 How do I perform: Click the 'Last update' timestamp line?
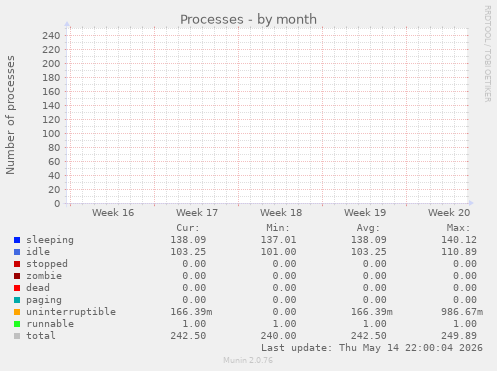tap(372, 348)
